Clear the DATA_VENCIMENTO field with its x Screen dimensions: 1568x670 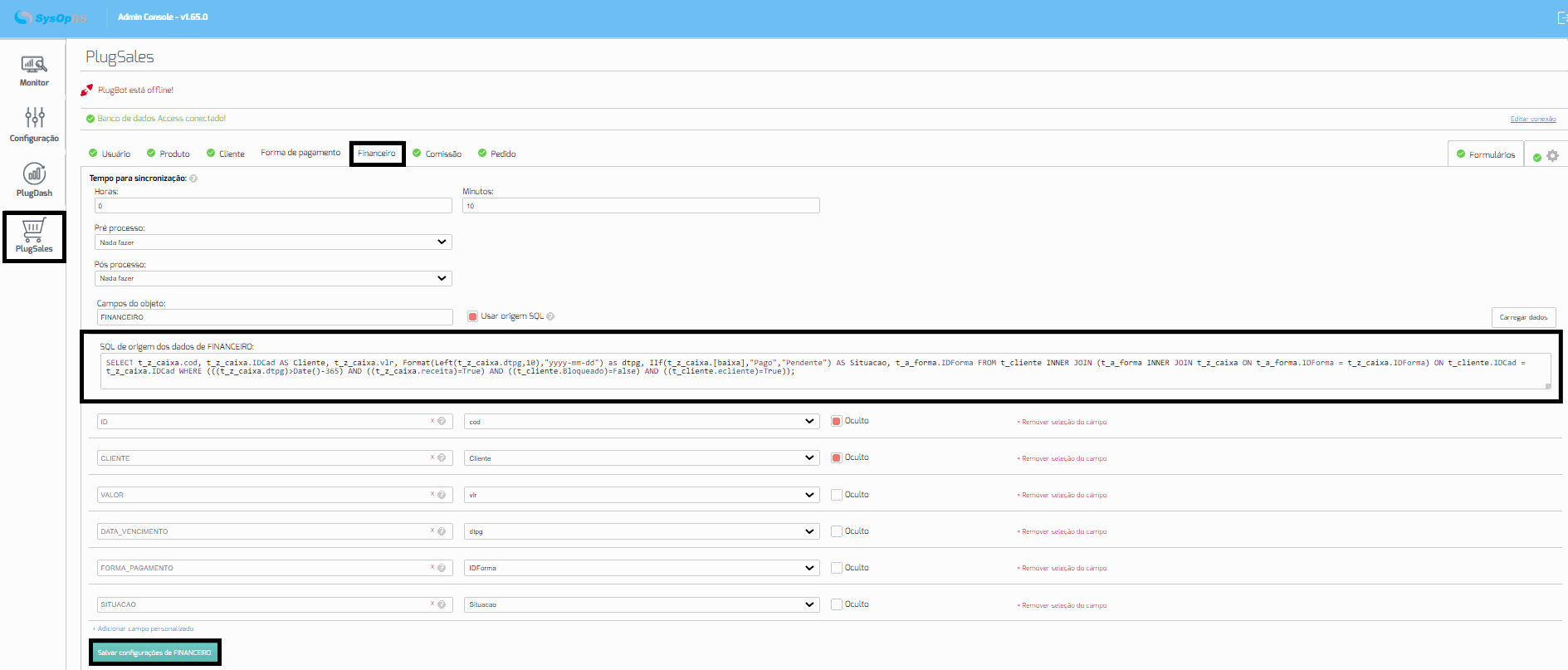click(x=432, y=531)
